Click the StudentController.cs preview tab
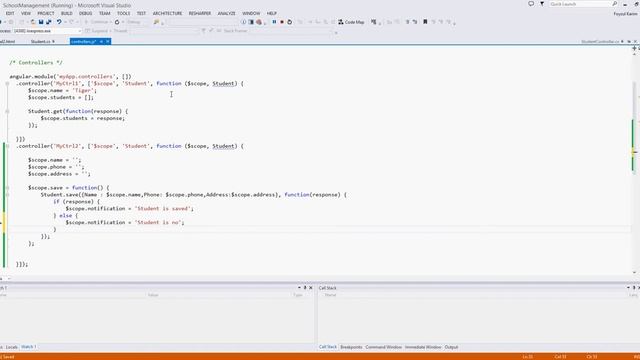 [x=600, y=42]
